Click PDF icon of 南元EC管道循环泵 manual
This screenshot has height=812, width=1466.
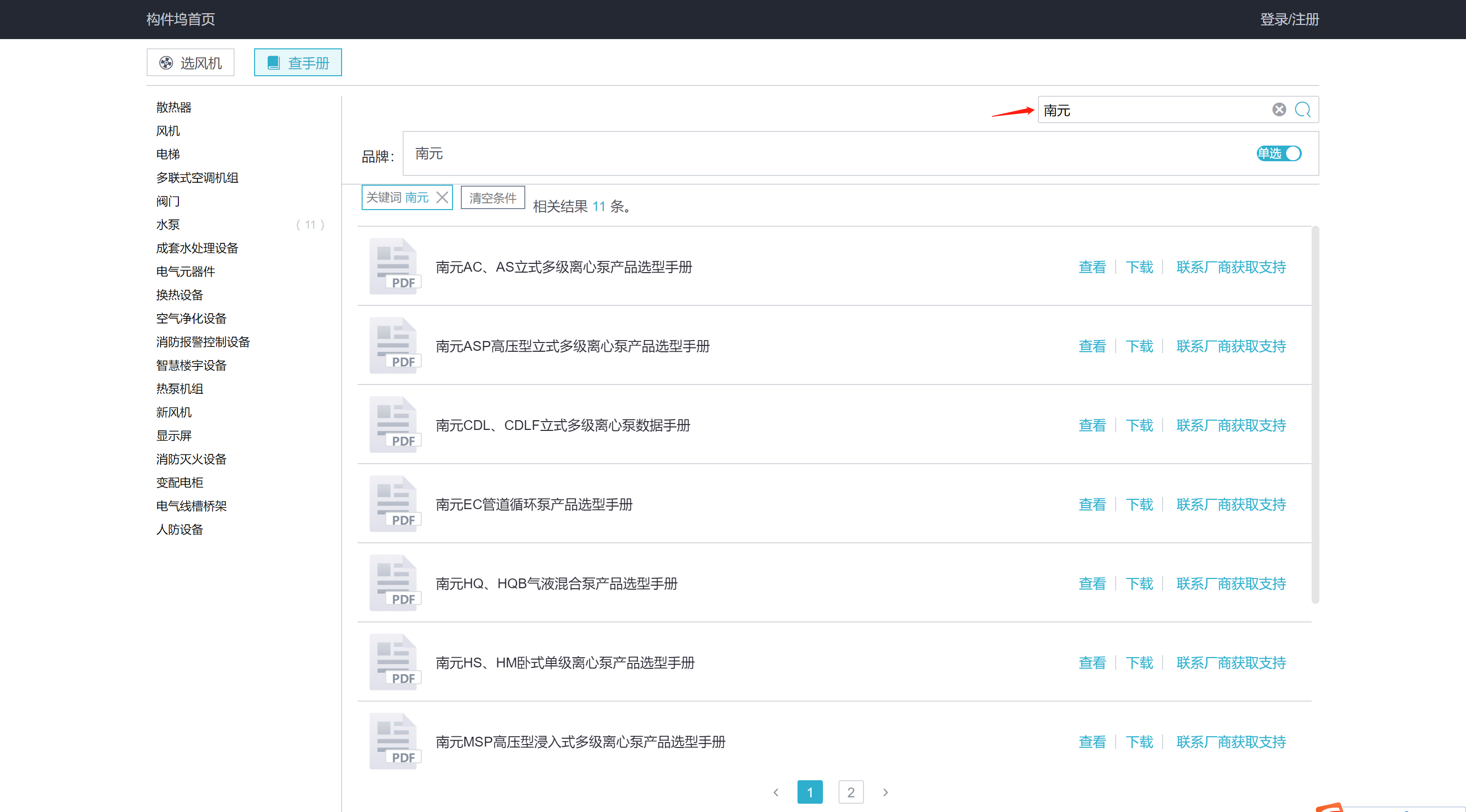(395, 503)
